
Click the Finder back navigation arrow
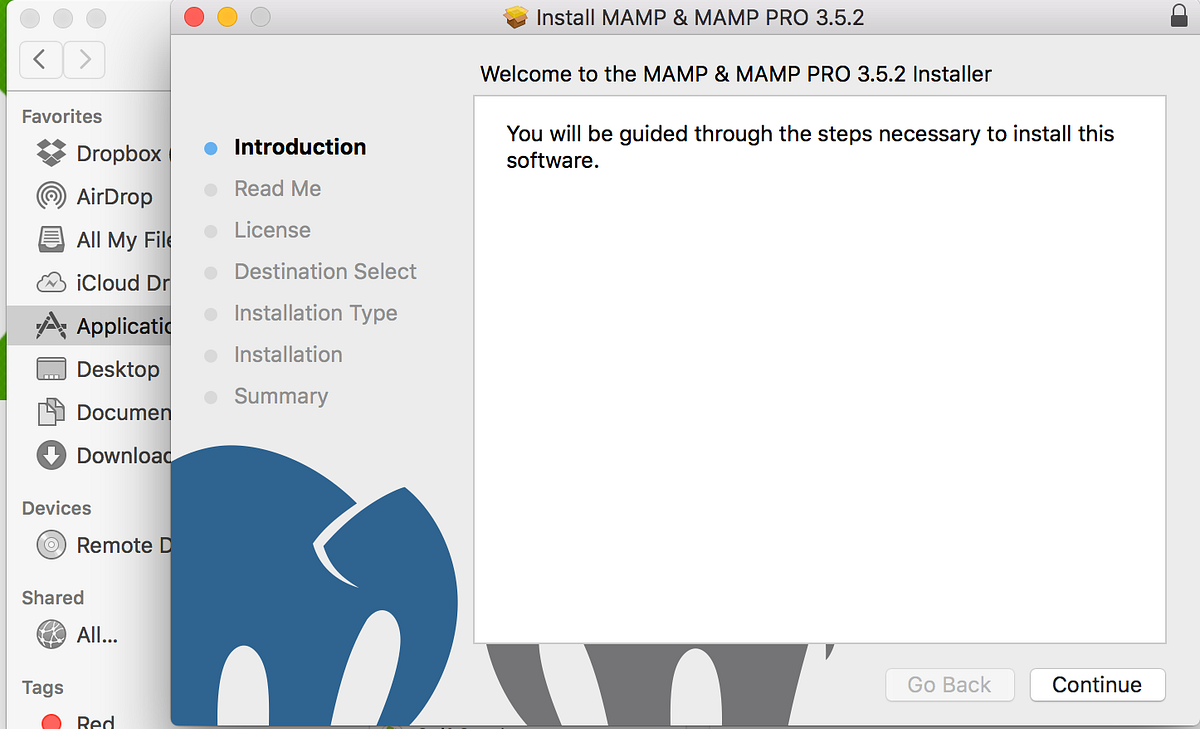coord(40,60)
